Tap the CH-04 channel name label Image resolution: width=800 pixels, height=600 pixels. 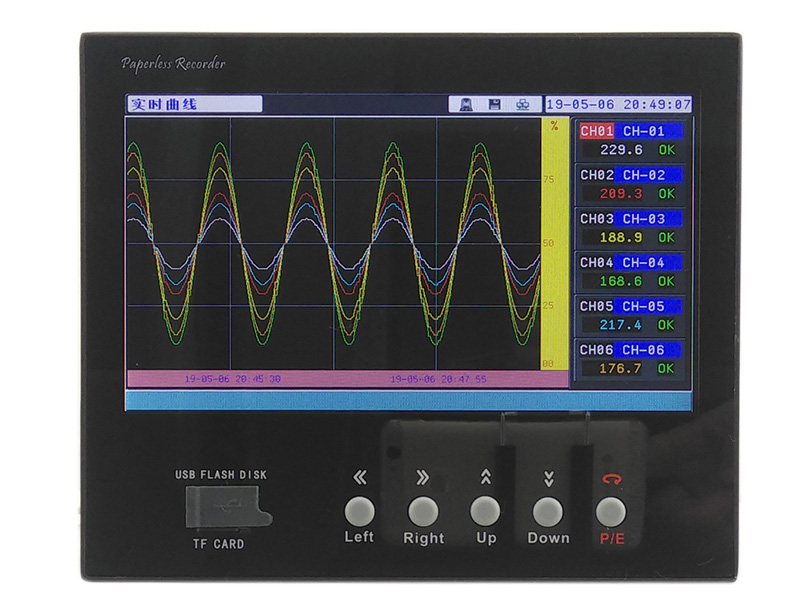644,263
